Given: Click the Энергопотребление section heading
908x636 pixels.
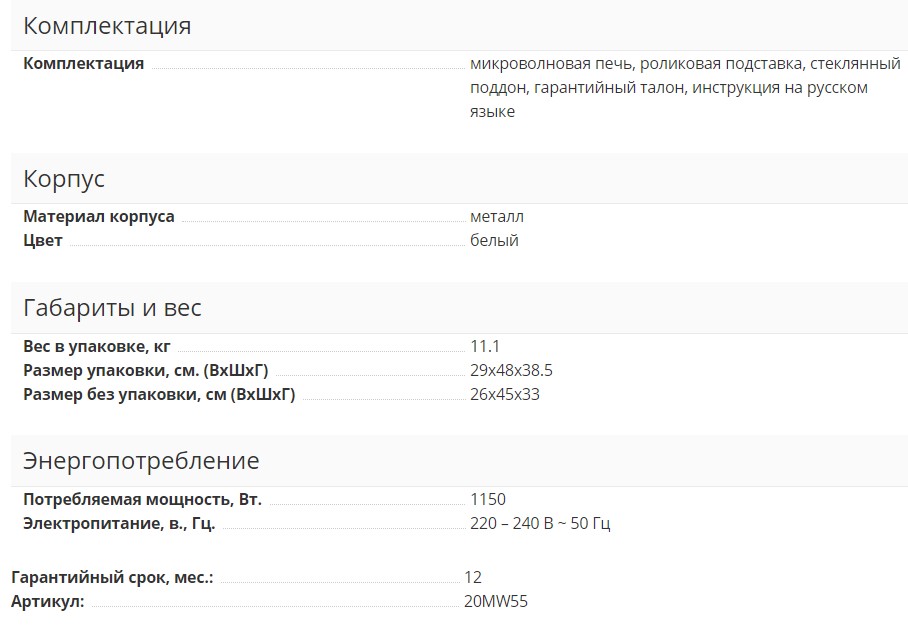Looking at the screenshot, I should 141,461.
